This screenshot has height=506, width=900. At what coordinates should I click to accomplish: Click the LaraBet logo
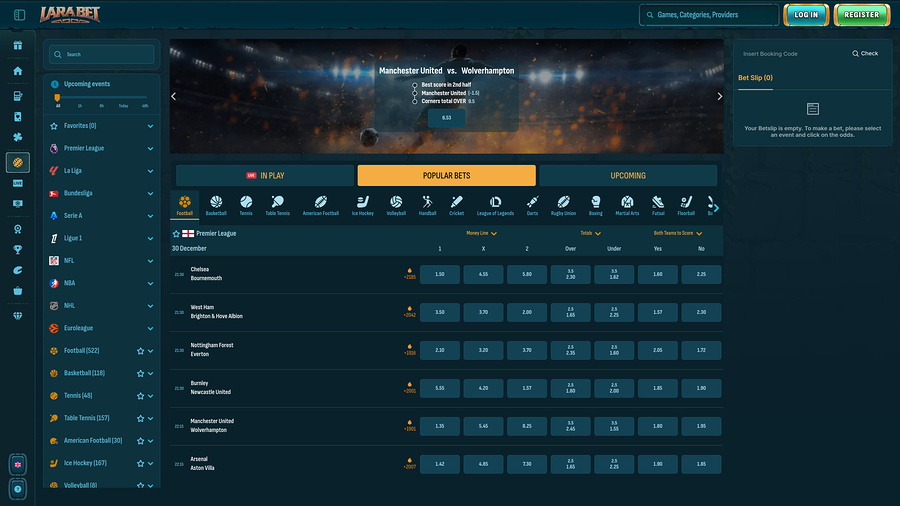pos(70,14)
